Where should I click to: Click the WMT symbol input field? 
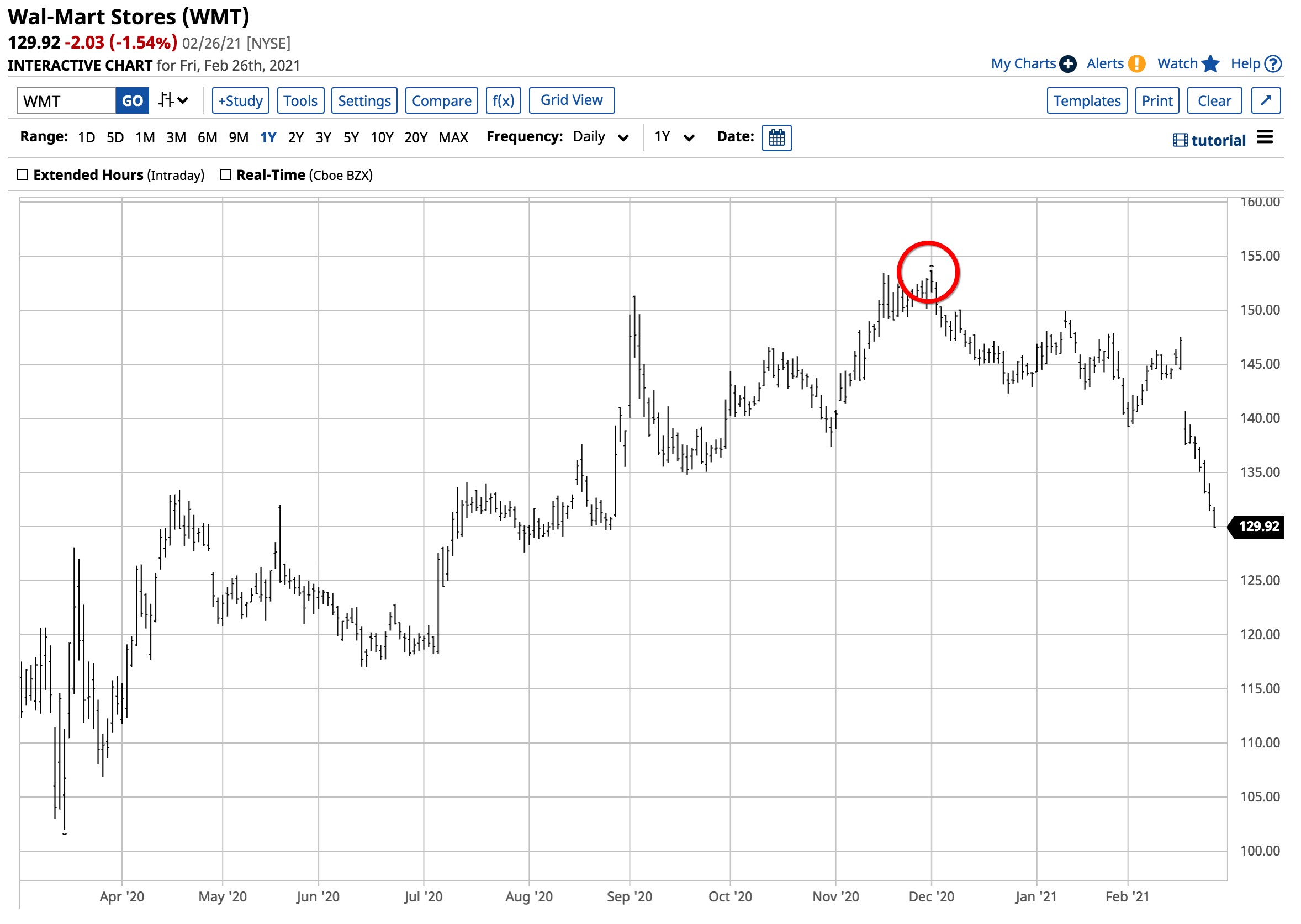[66, 100]
